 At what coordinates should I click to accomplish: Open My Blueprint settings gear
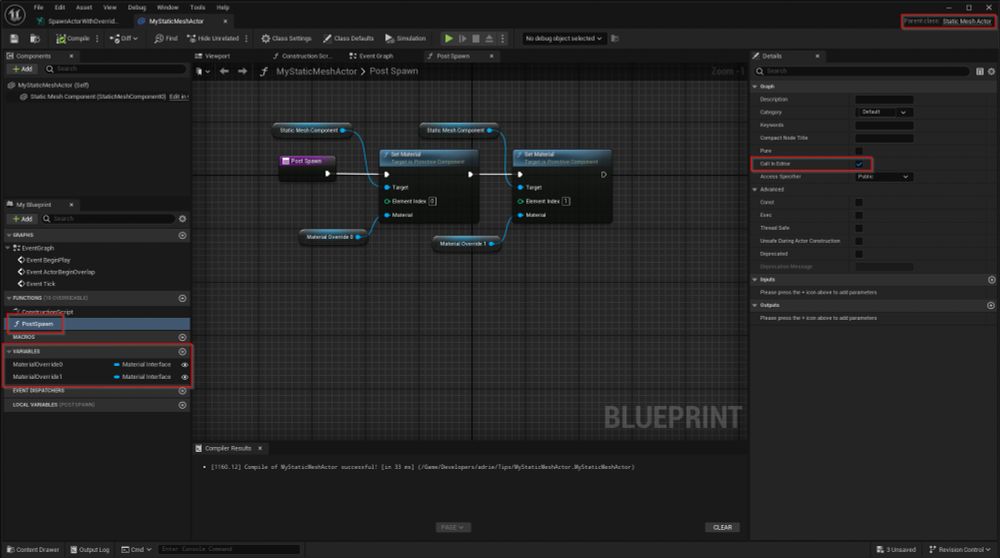(x=182, y=219)
